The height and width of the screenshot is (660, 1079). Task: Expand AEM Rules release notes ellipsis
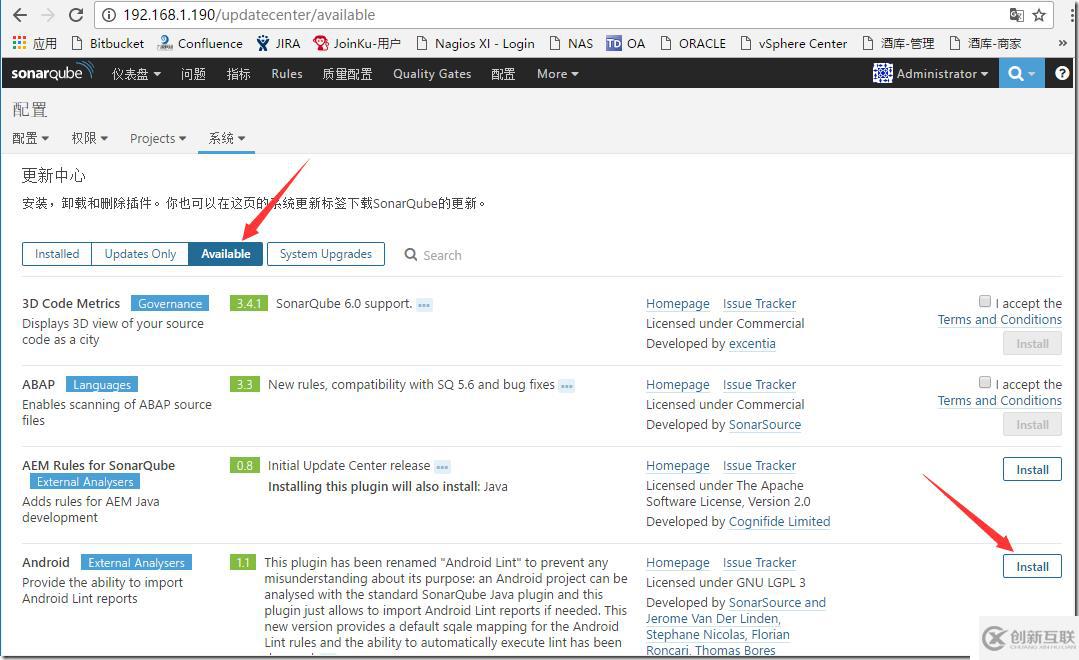(442, 467)
